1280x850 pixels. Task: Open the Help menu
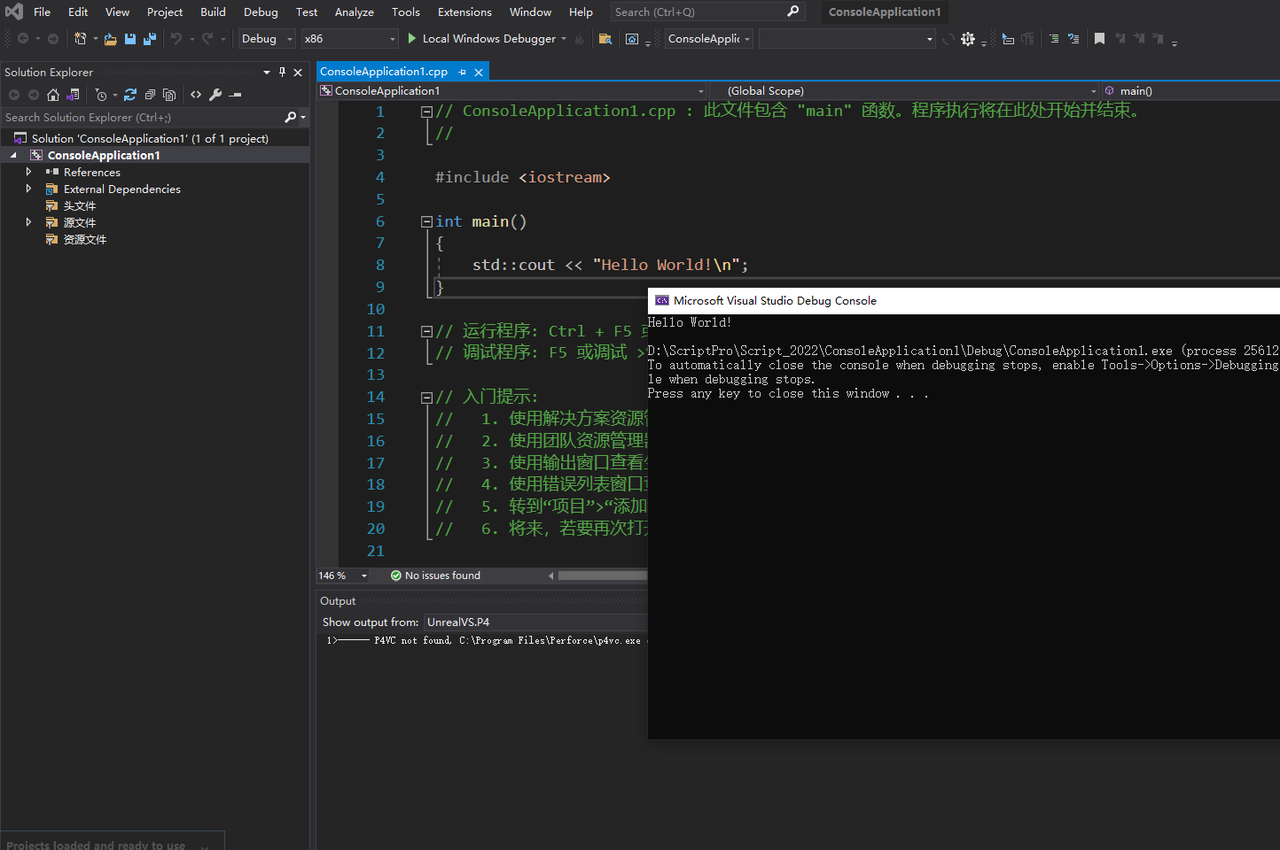point(581,12)
